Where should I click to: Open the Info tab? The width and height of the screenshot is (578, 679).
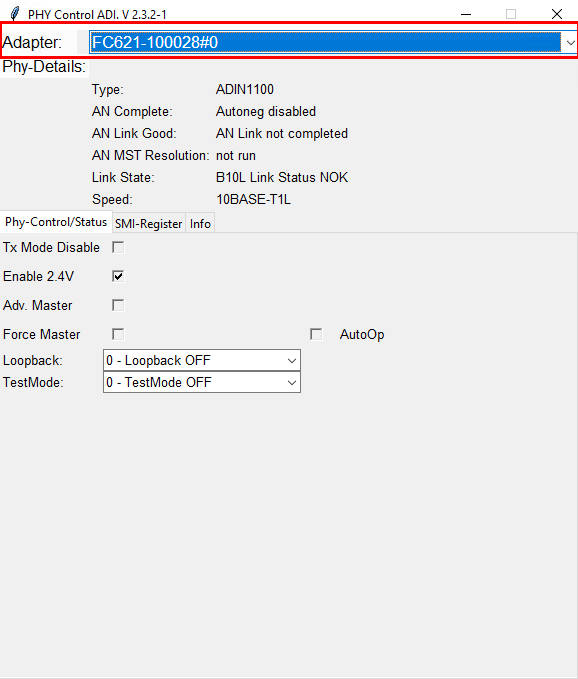(200, 224)
